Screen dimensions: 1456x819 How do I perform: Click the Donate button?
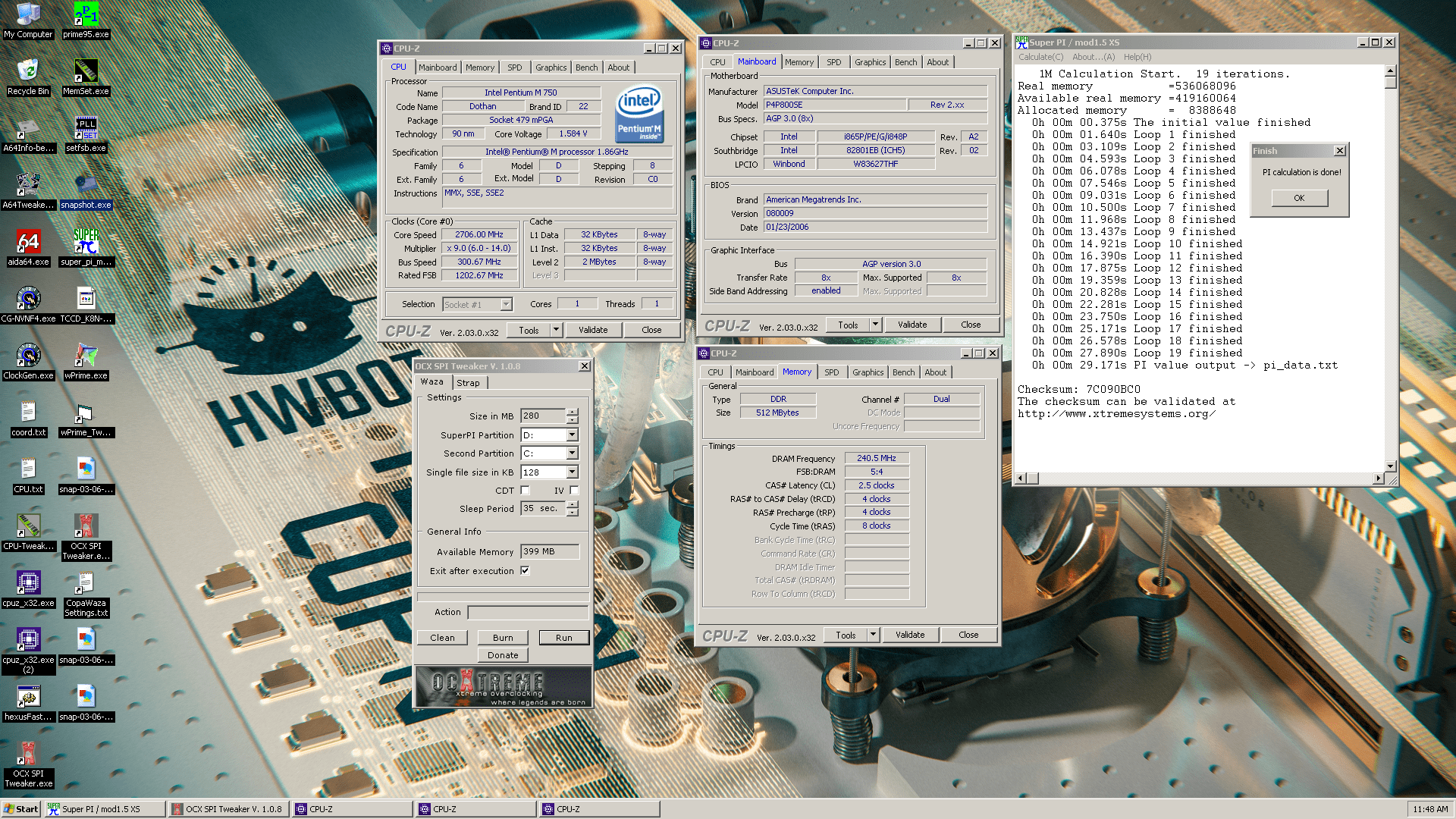point(503,655)
